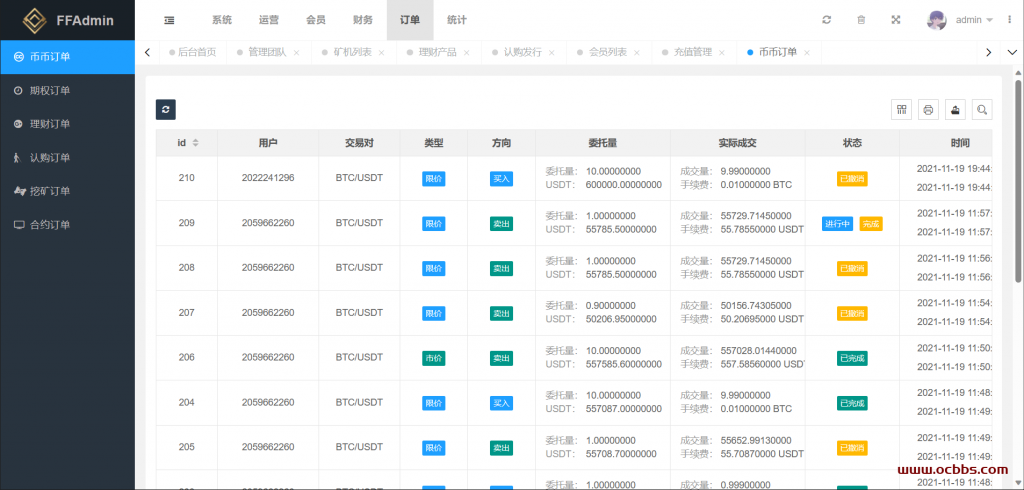Click the 进行中 status in row 209

[837, 223]
